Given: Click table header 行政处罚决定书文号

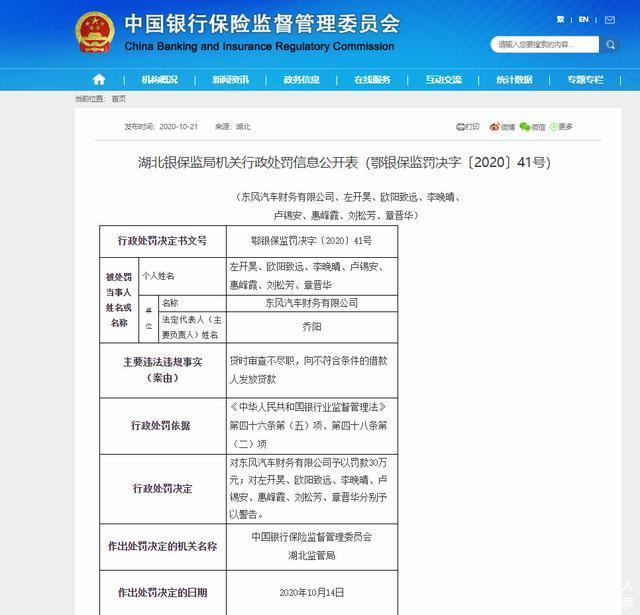Looking at the screenshot, I should (162, 241).
